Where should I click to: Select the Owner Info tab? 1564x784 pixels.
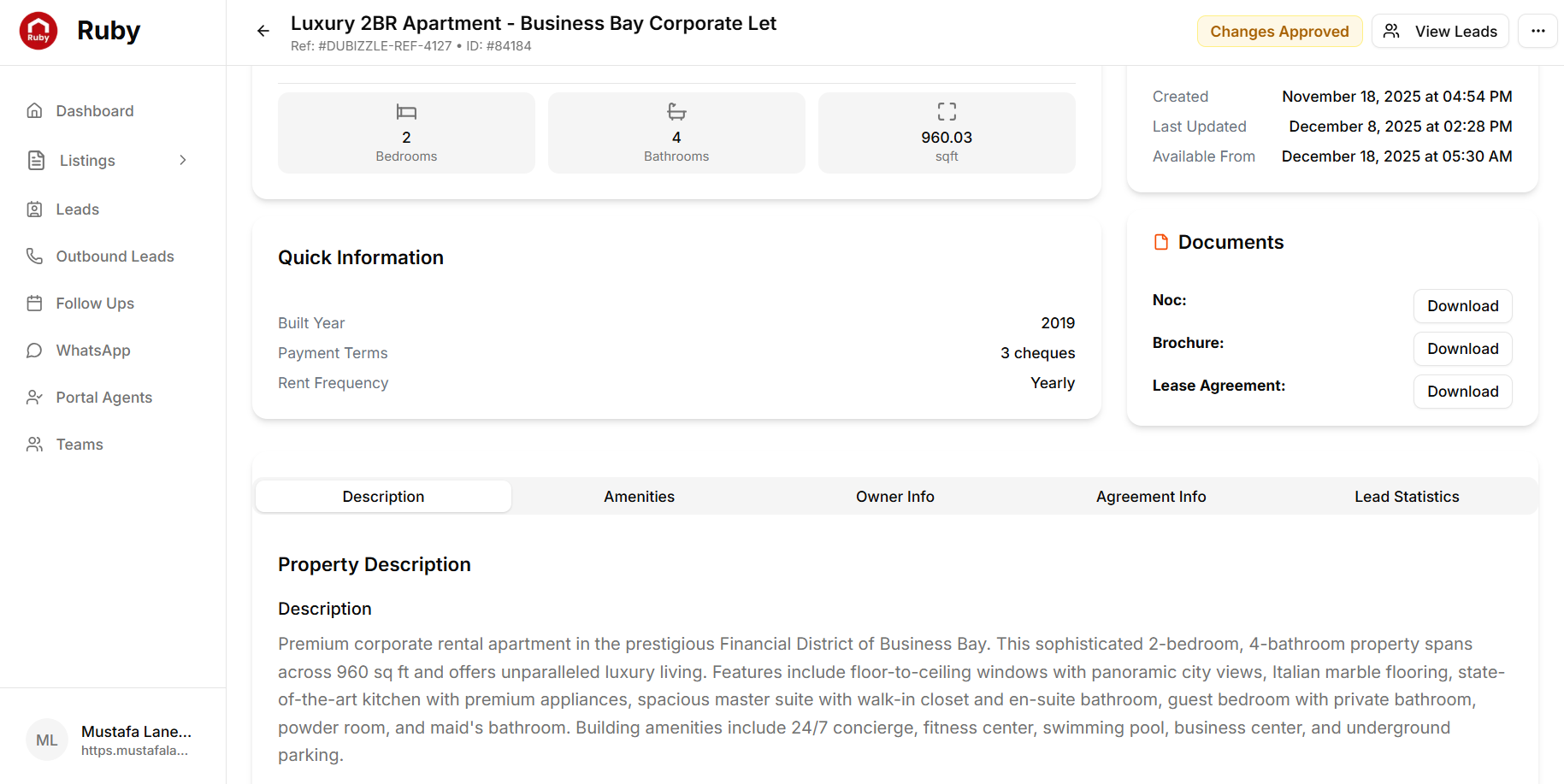894,497
